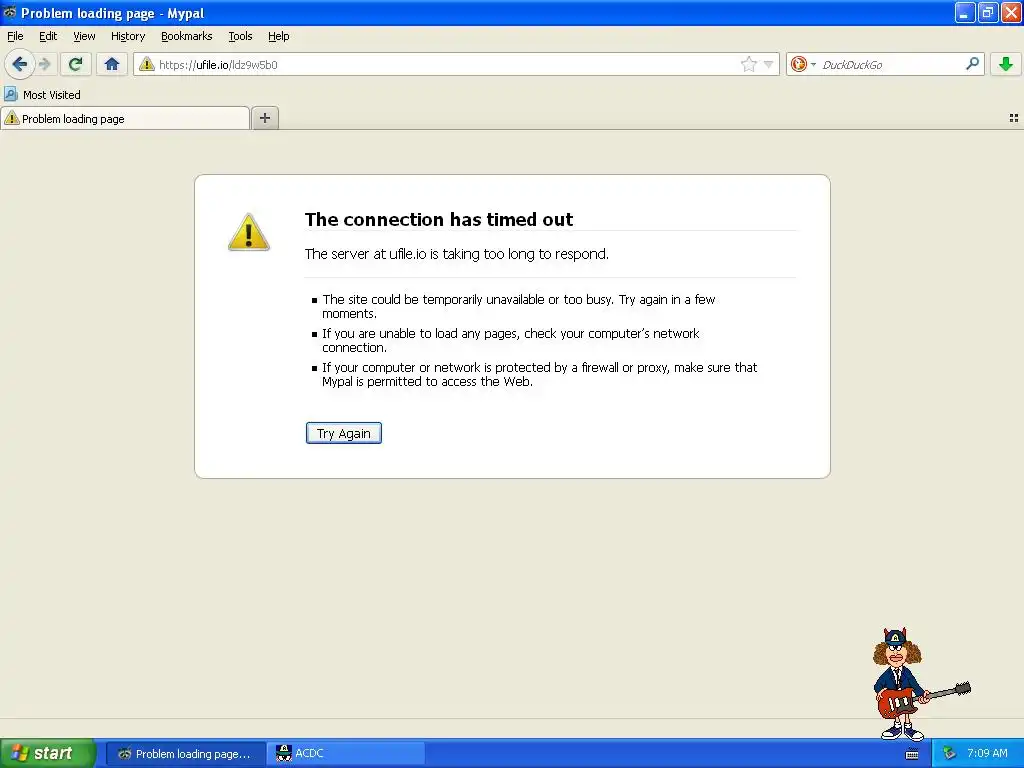The image size is (1024, 768).
Task: Open the File menu
Action: 15,36
